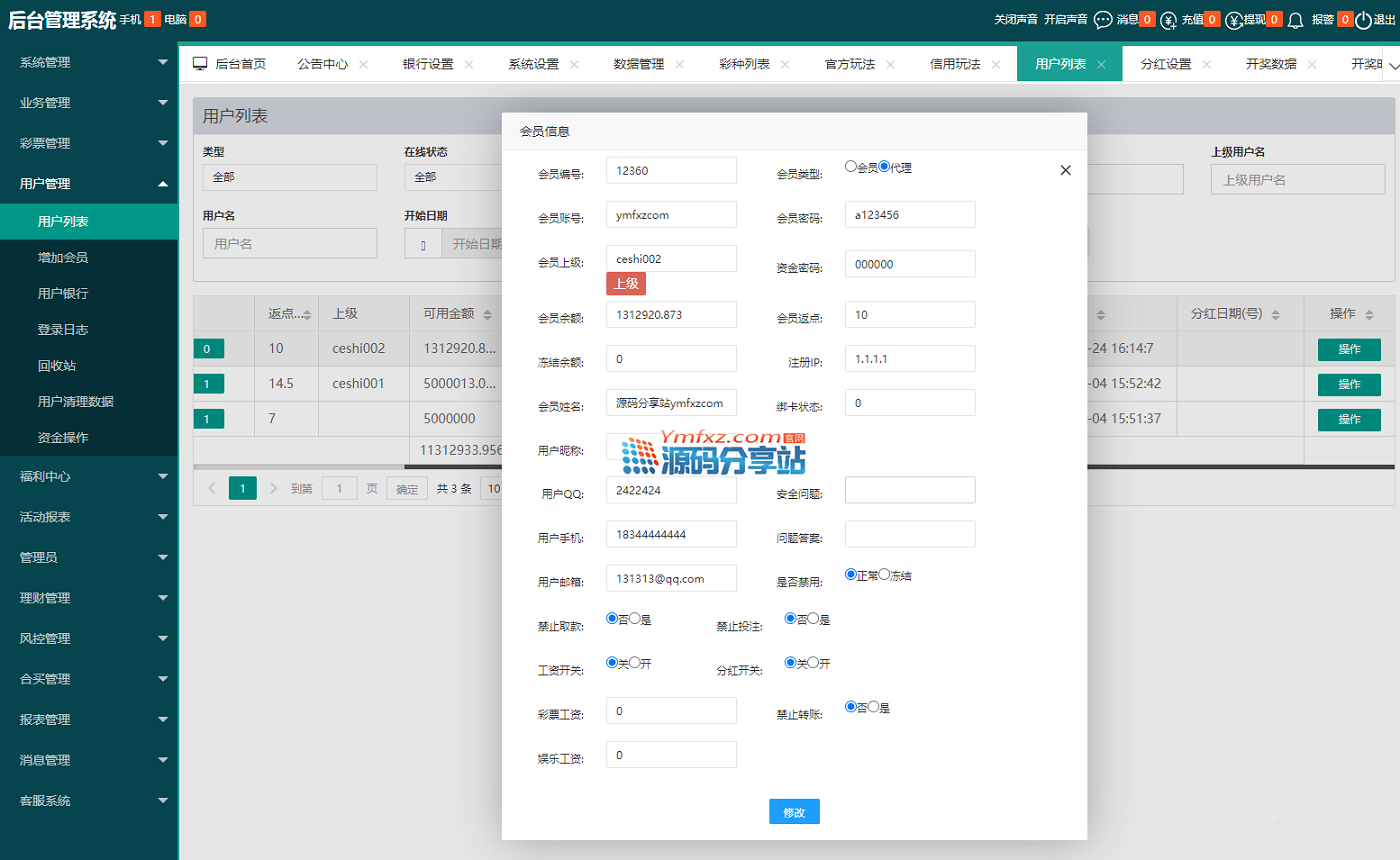
Task: Close the 公告中心 tab via its X
Action: coord(363,64)
